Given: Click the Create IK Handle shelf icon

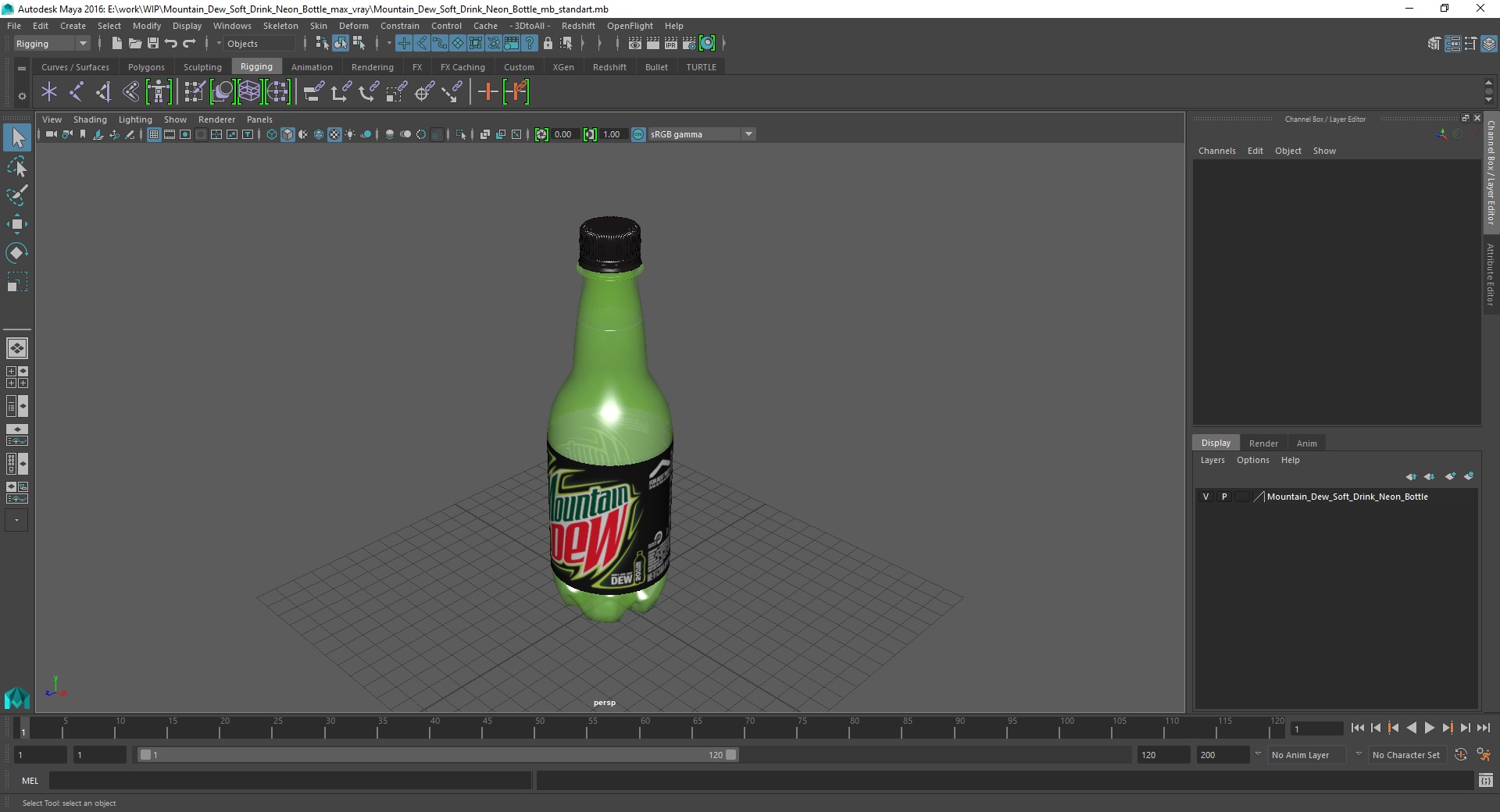Looking at the screenshot, I should tap(103, 92).
